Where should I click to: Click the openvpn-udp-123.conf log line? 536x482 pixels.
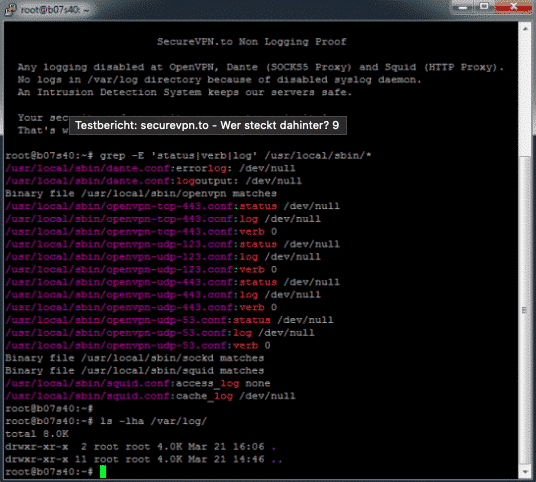coord(163,257)
